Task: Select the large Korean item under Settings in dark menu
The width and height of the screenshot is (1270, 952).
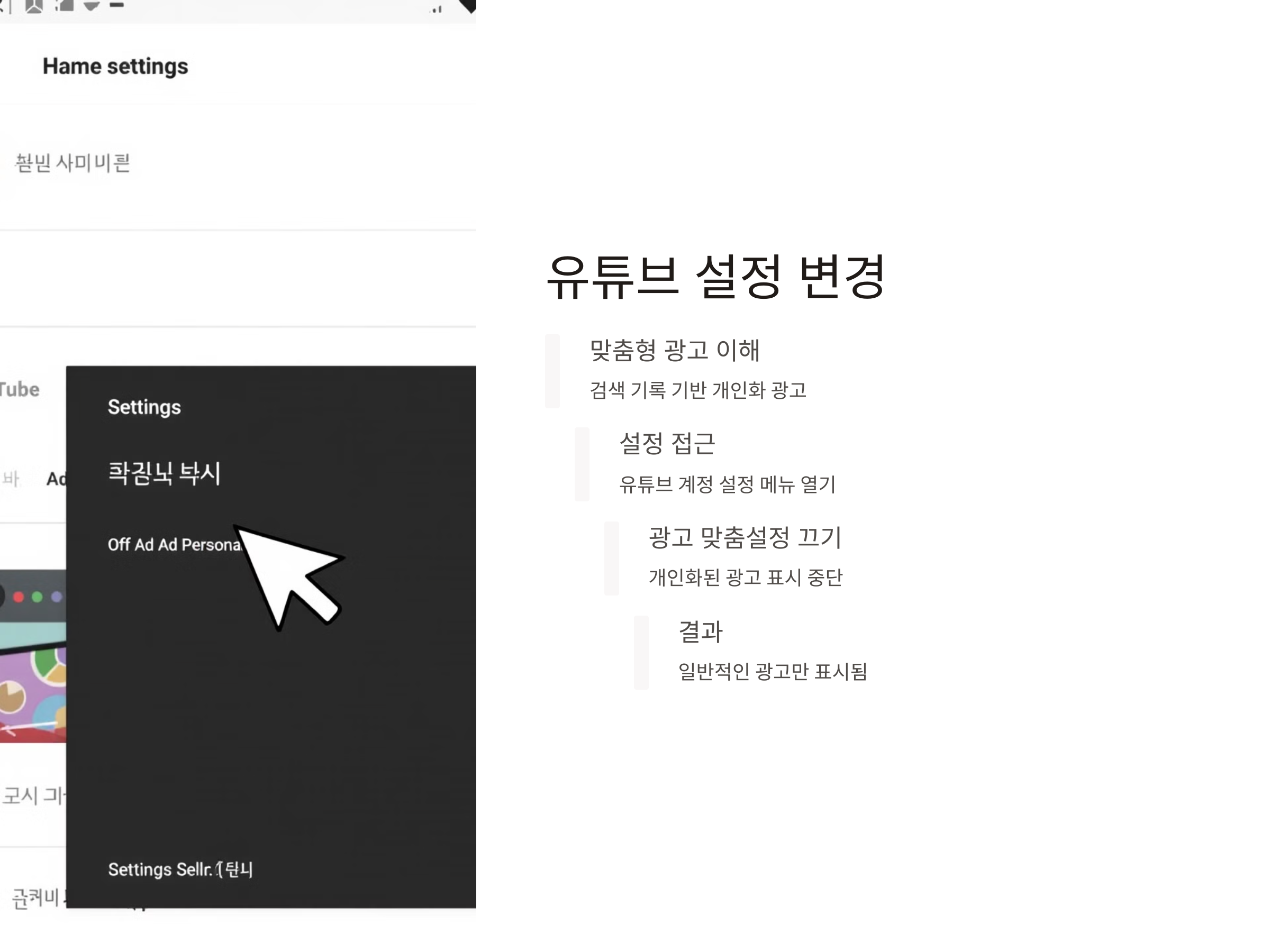Action: [x=164, y=473]
